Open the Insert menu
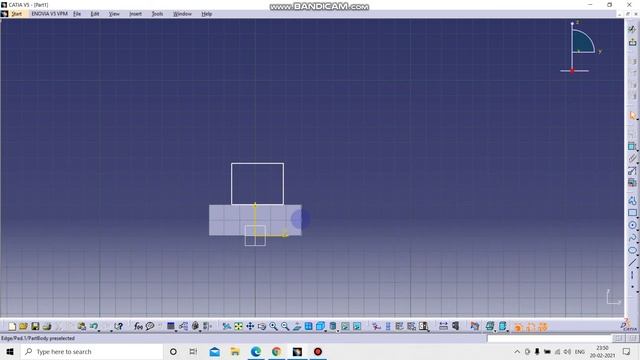640x360 pixels. [135, 14]
